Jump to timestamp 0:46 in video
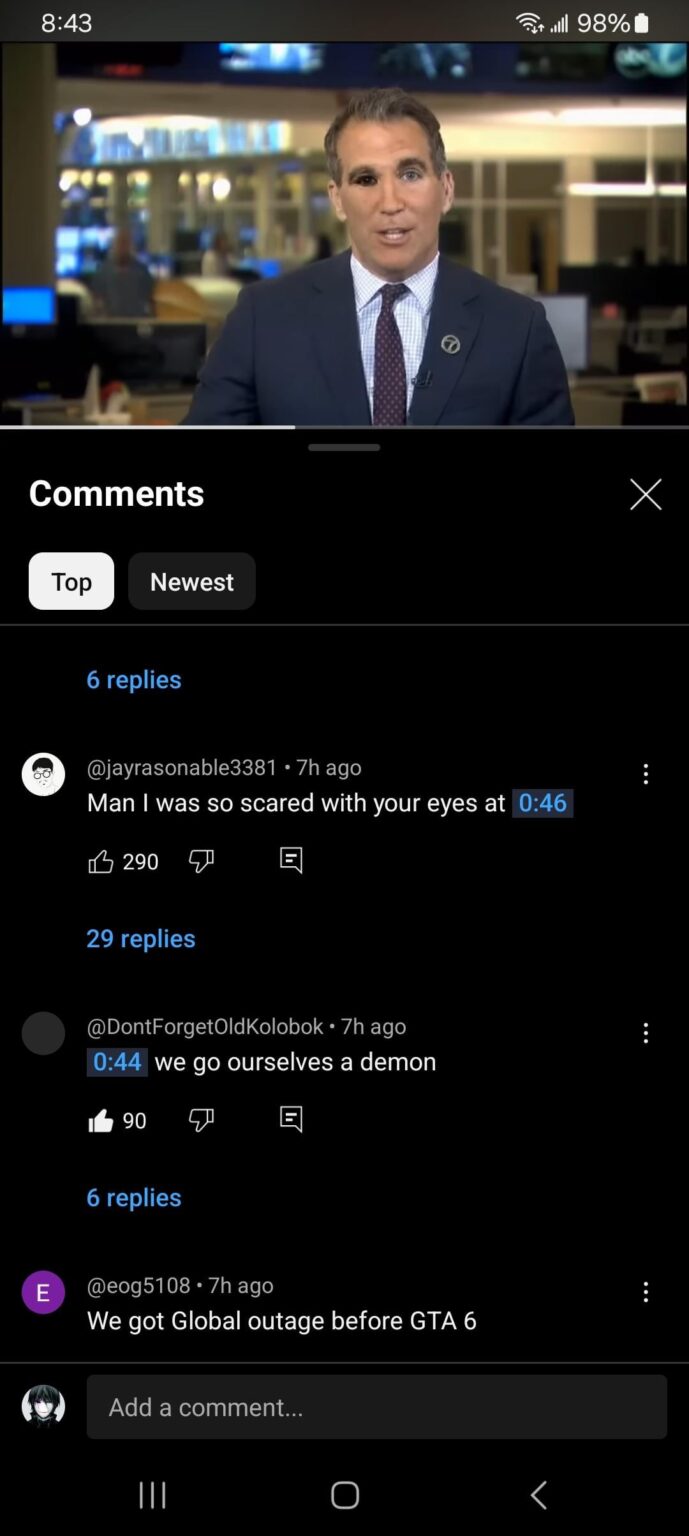Screen dimensions: 689x1536 [543, 803]
